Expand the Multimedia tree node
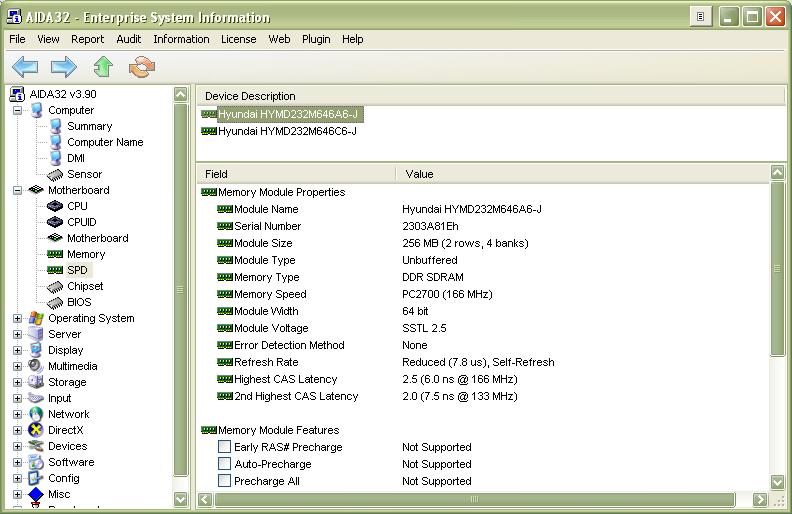 point(17,366)
